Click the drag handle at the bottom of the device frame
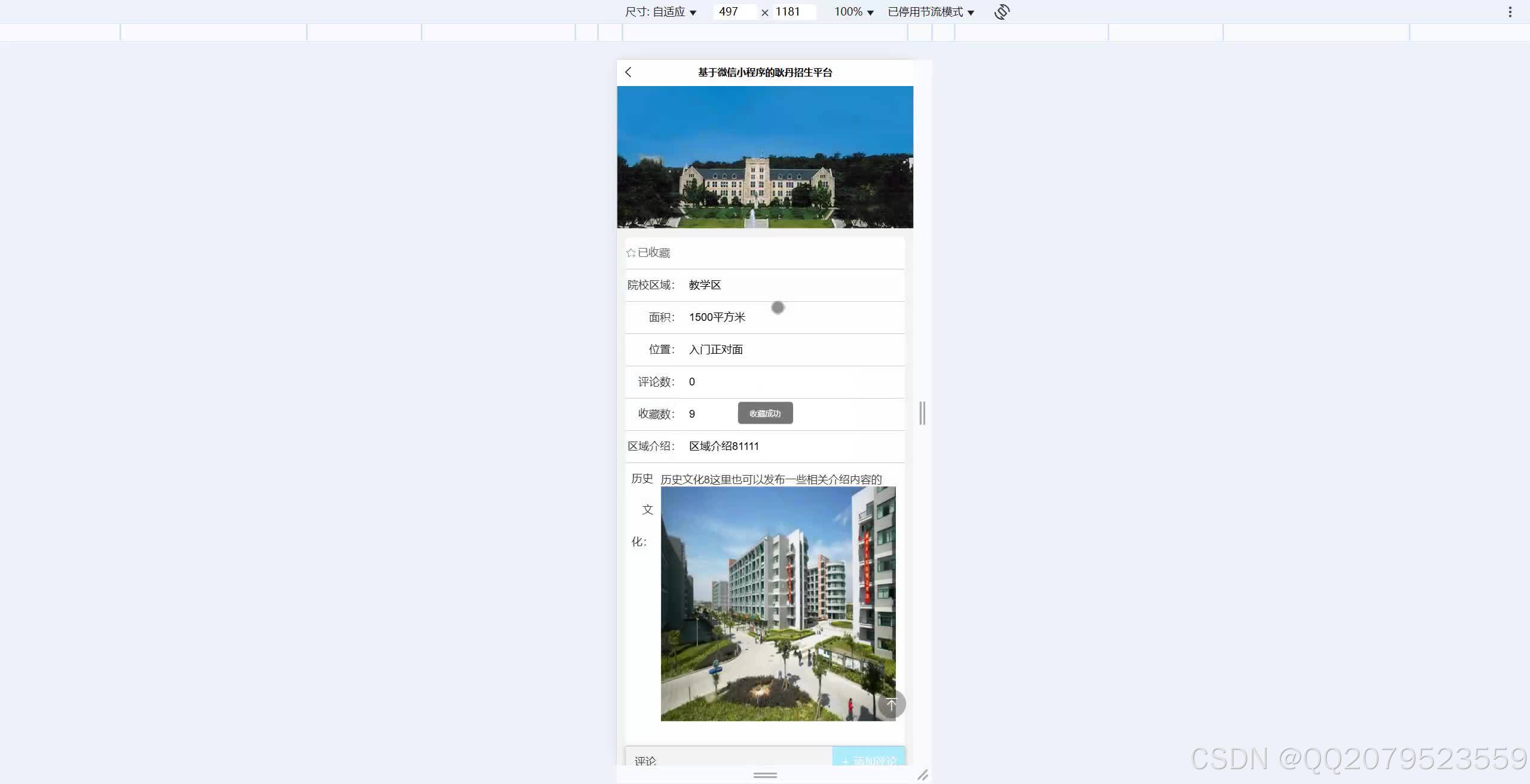This screenshot has height=784, width=1530. coord(765,775)
